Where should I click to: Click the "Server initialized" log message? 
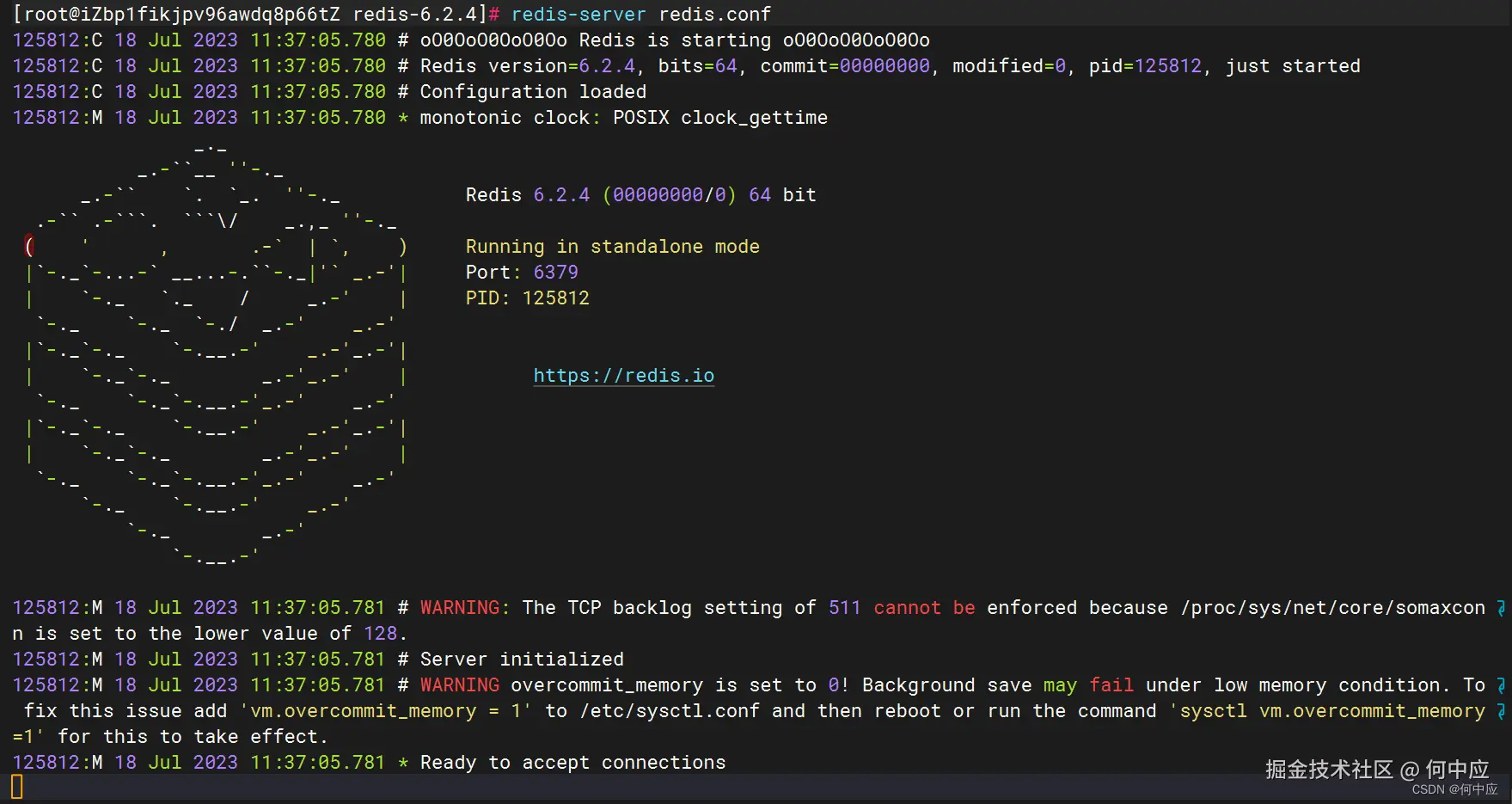coord(522,660)
